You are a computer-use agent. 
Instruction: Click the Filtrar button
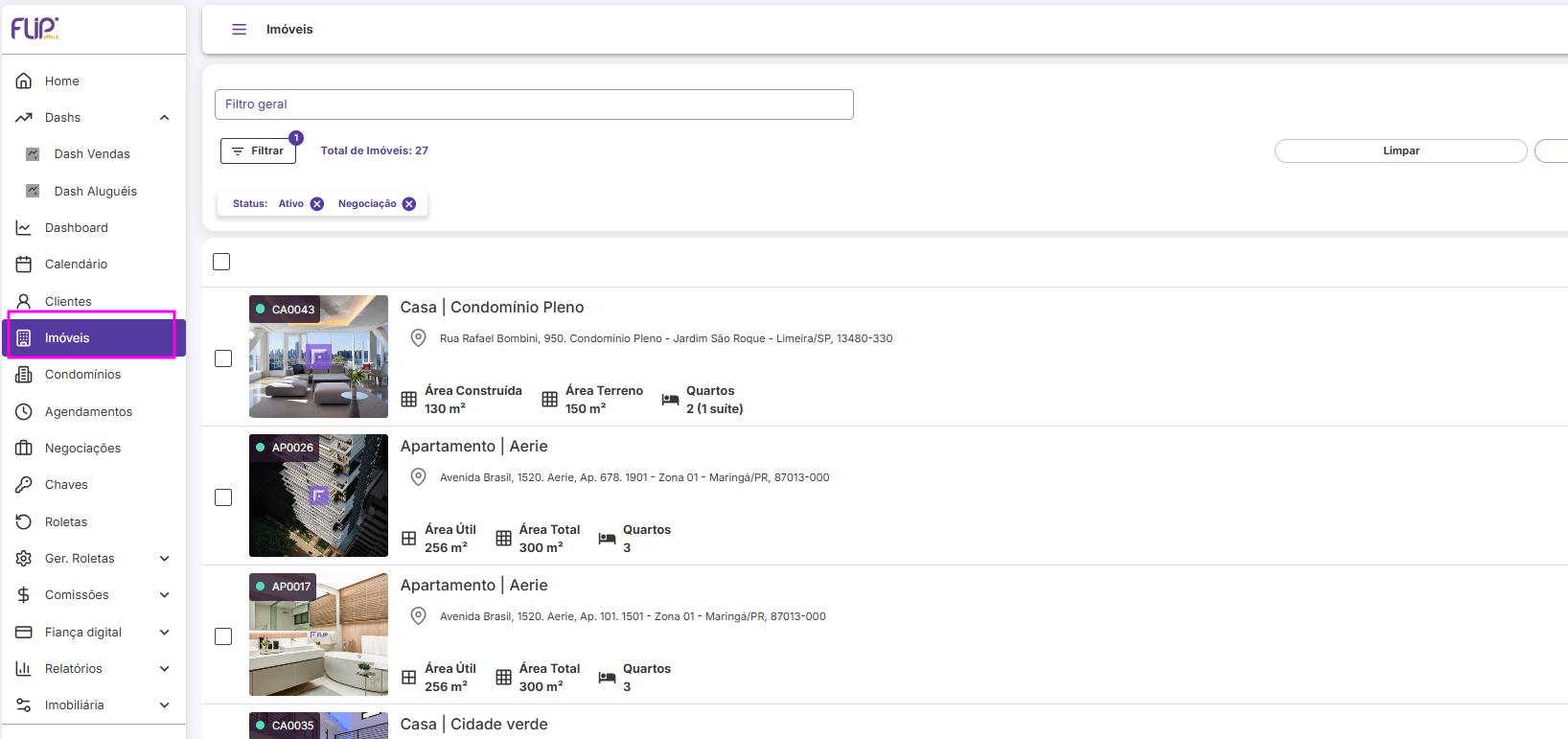[258, 151]
